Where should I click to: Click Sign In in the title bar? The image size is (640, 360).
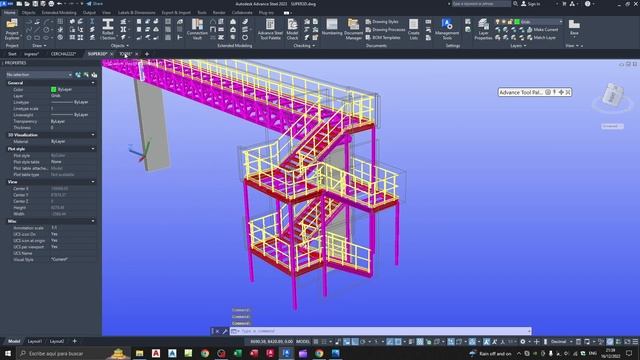point(531,4)
